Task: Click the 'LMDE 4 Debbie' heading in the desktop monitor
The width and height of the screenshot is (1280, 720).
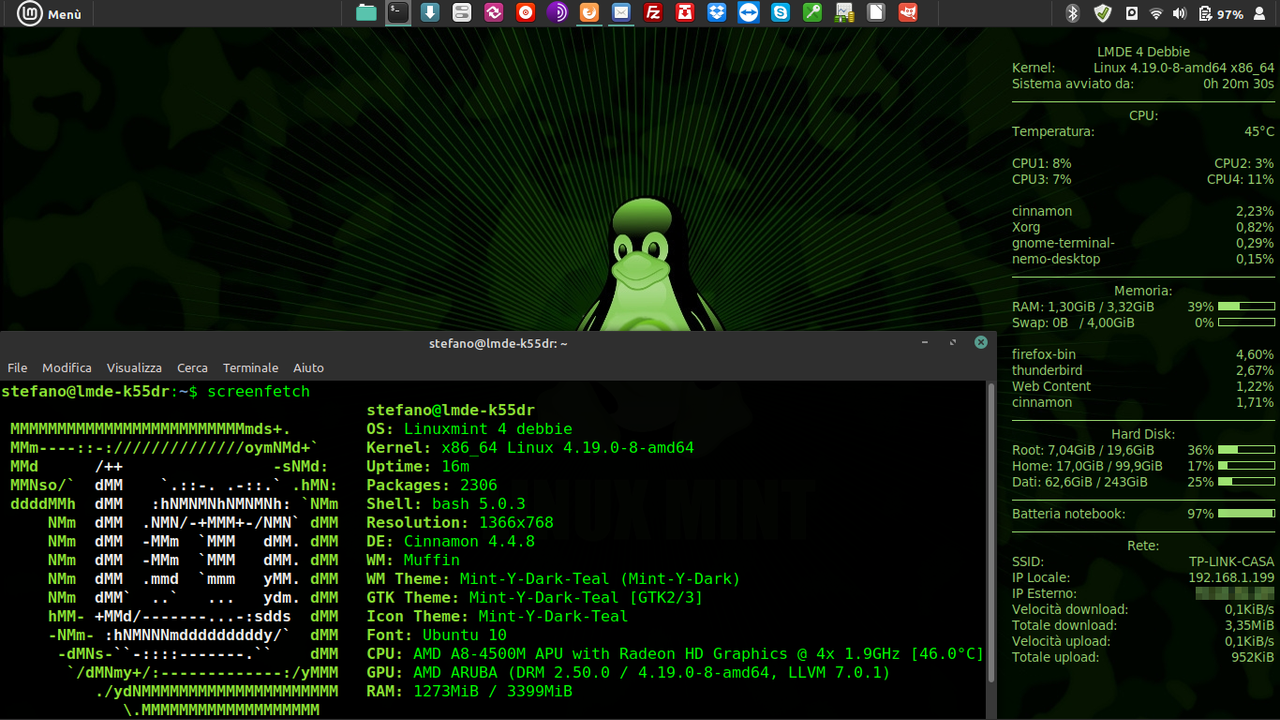Action: pos(1143,52)
